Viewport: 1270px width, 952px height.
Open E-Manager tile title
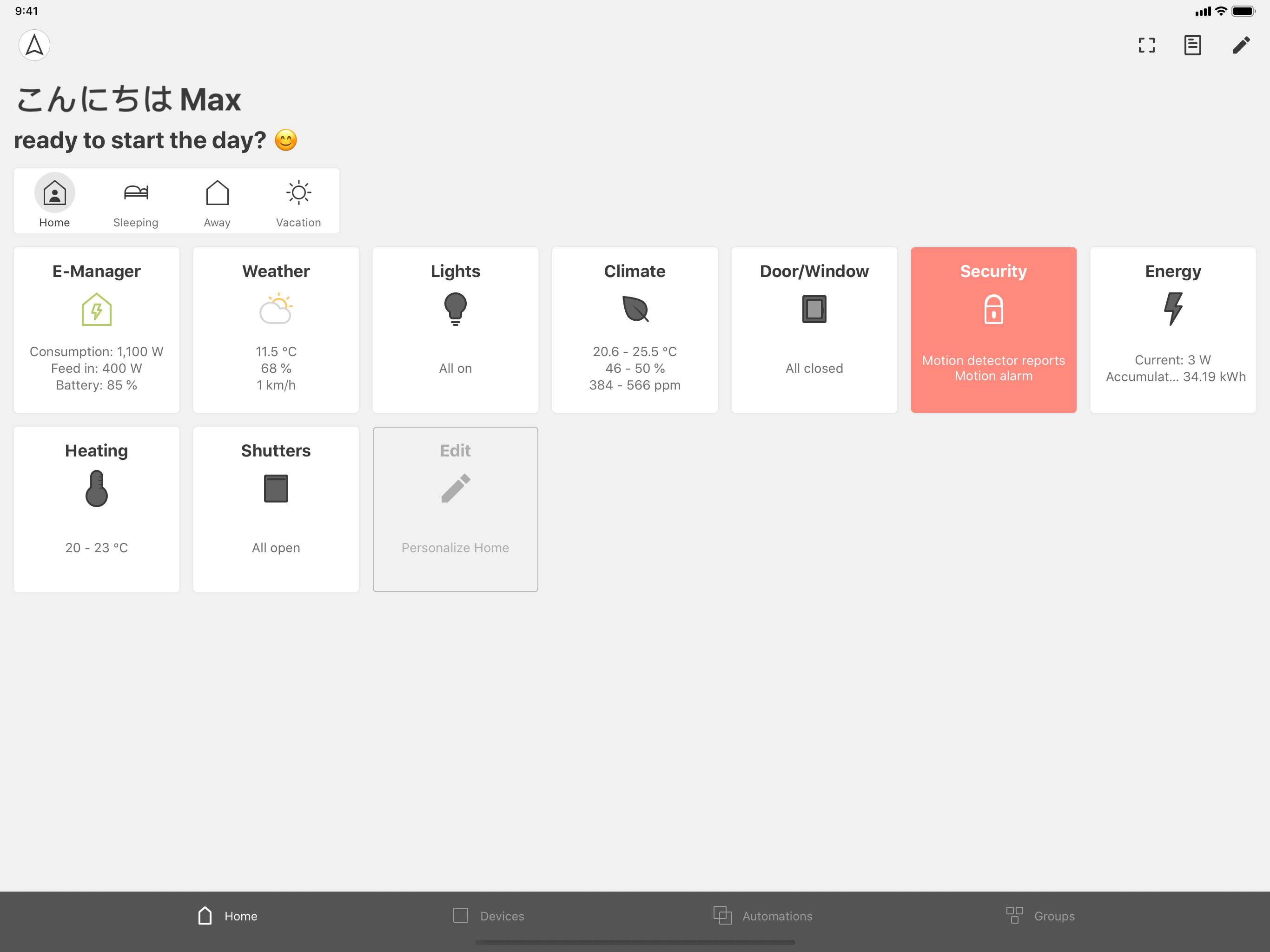click(x=96, y=271)
